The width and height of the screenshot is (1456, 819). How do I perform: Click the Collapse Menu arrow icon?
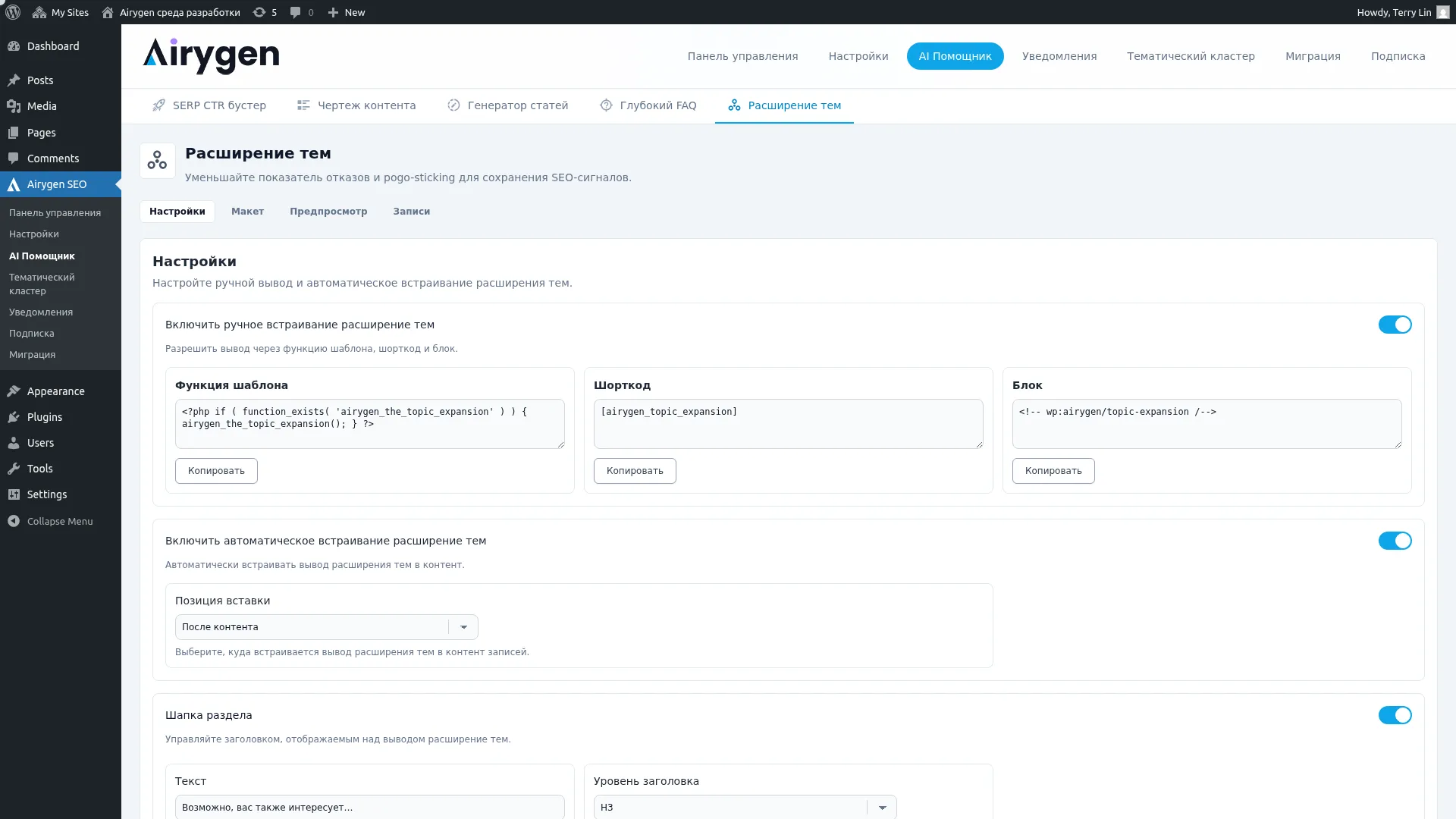[x=14, y=521]
